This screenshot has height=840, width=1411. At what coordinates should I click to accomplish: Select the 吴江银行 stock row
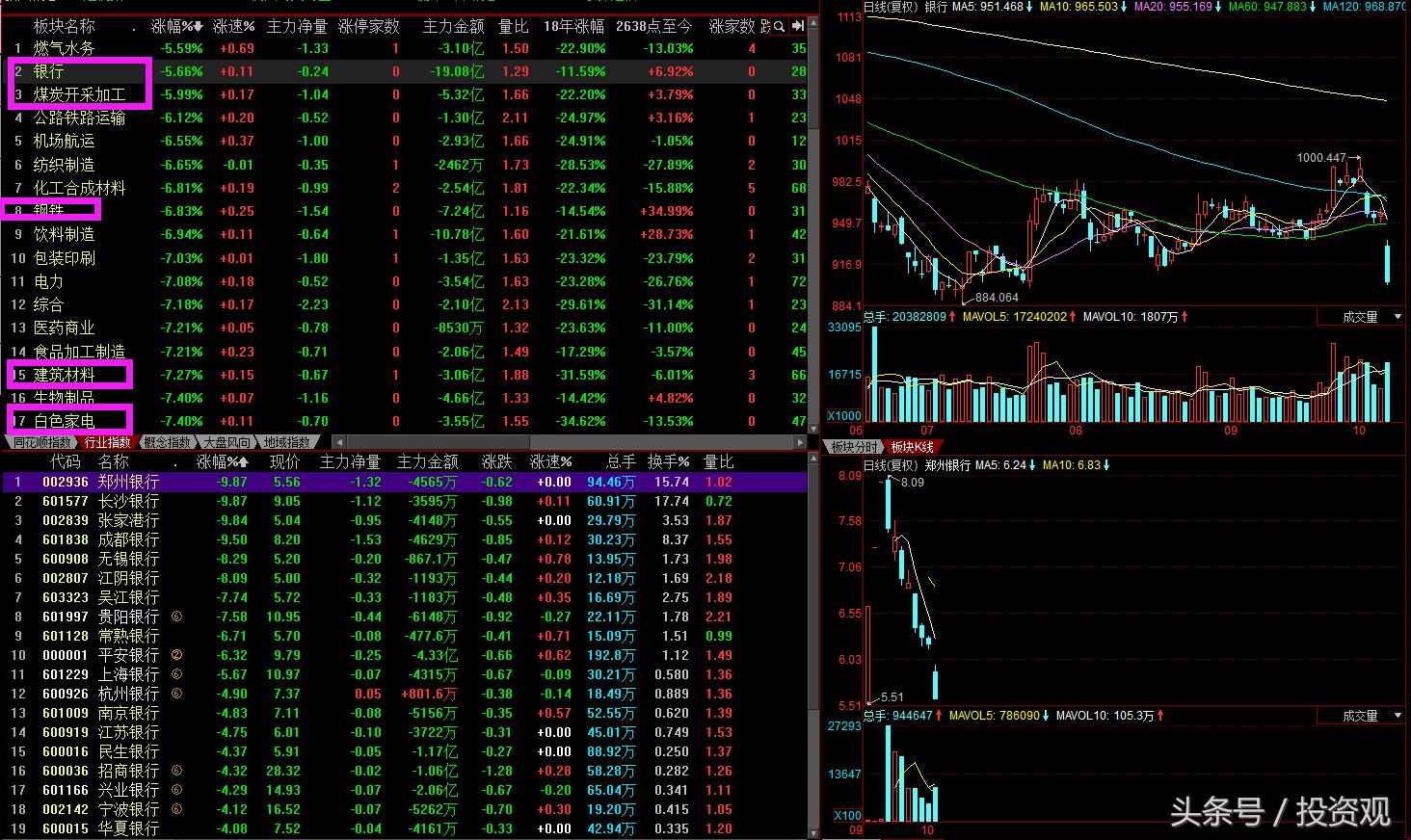point(404,597)
